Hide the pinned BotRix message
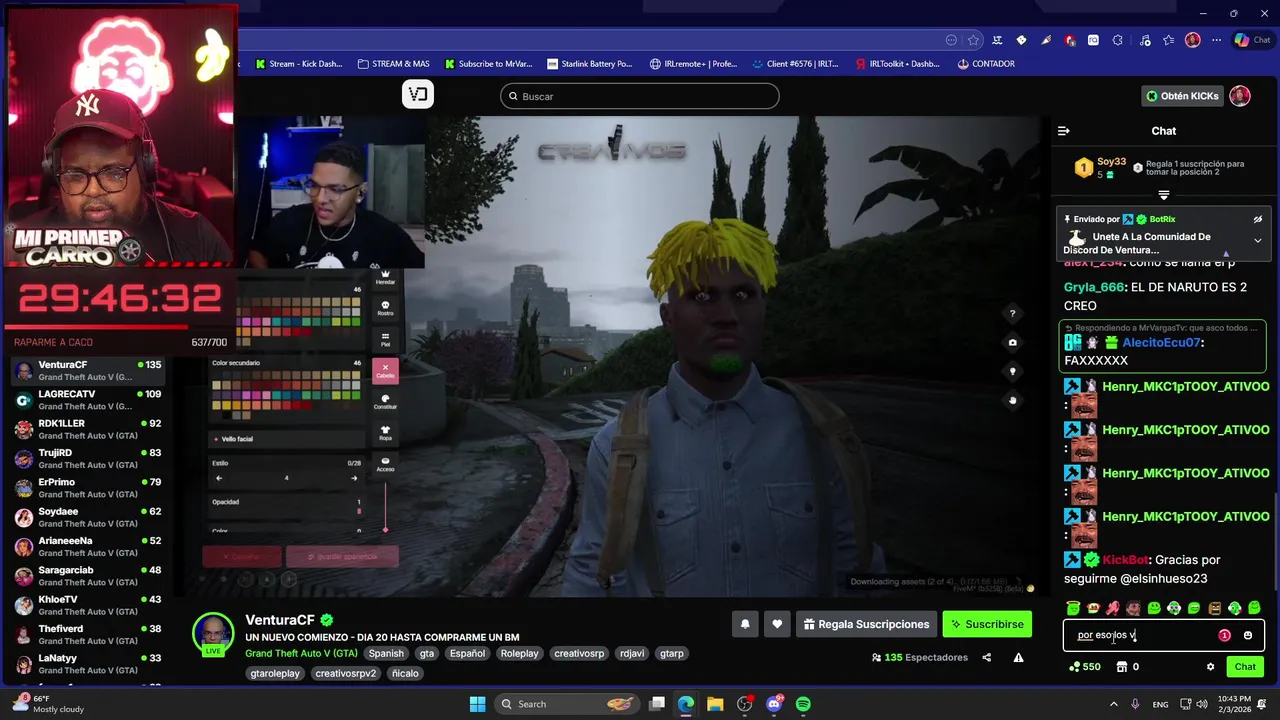1280x720 pixels. click(x=1258, y=219)
